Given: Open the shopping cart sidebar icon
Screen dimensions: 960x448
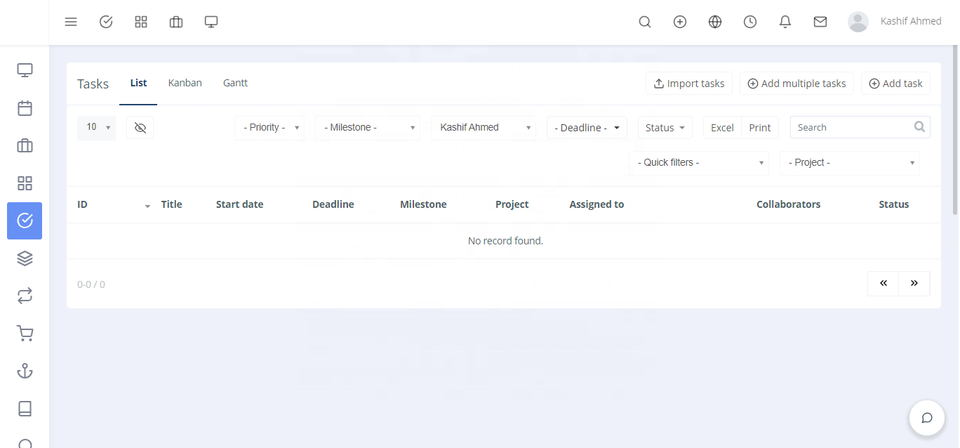Looking at the screenshot, I should tap(25, 334).
